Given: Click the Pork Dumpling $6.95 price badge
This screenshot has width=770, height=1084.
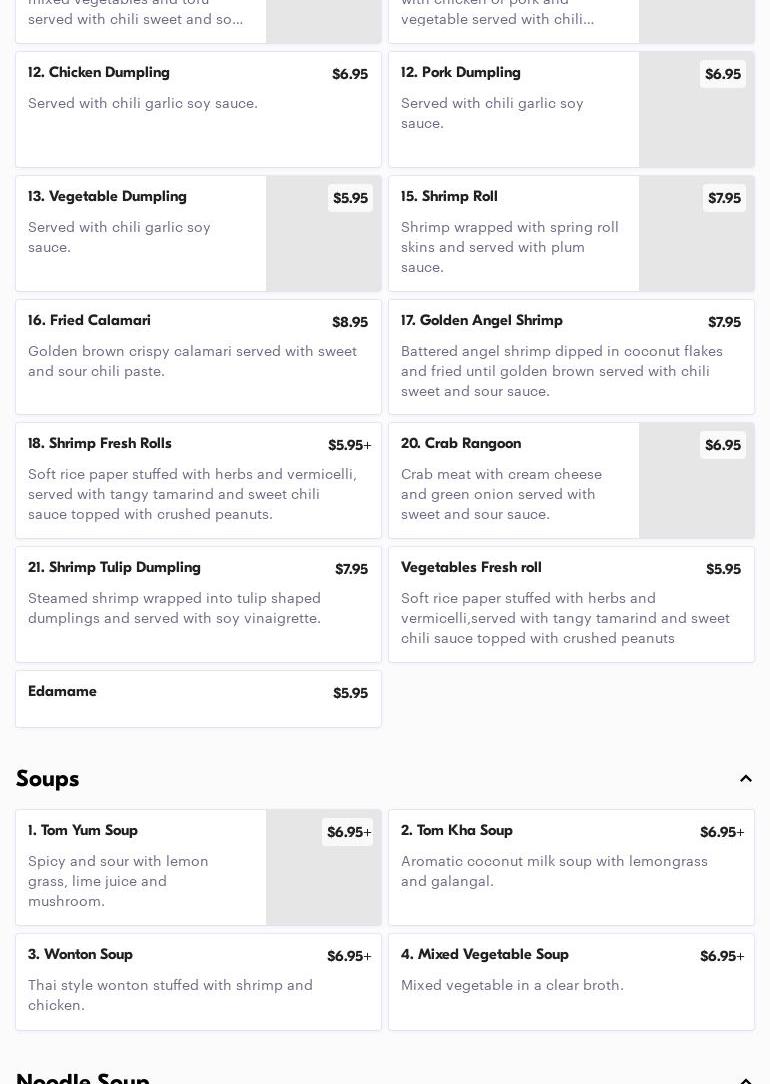Looking at the screenshot, I should coord(723,74).
